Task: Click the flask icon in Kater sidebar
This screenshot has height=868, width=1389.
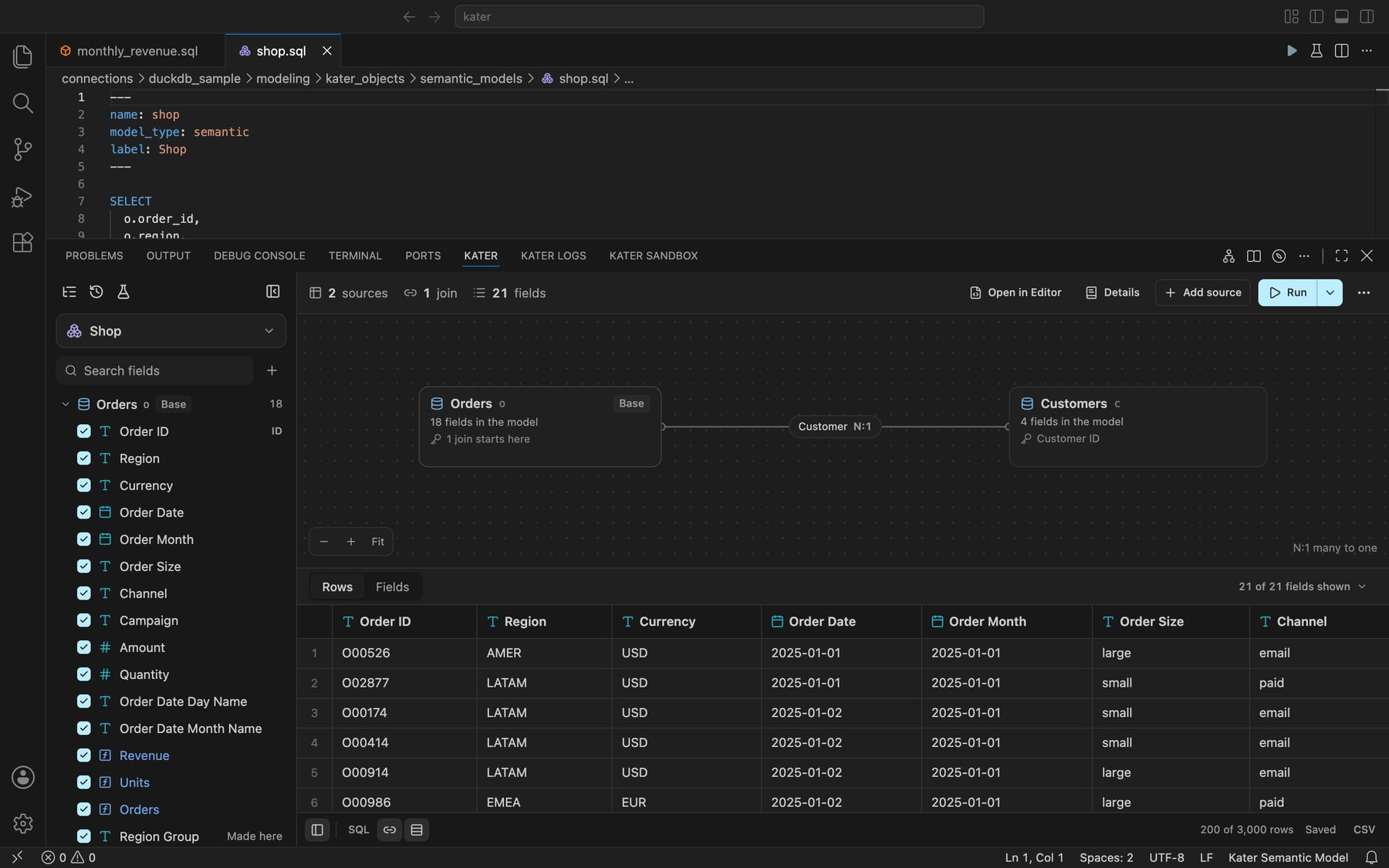Action: click(123, 292)
